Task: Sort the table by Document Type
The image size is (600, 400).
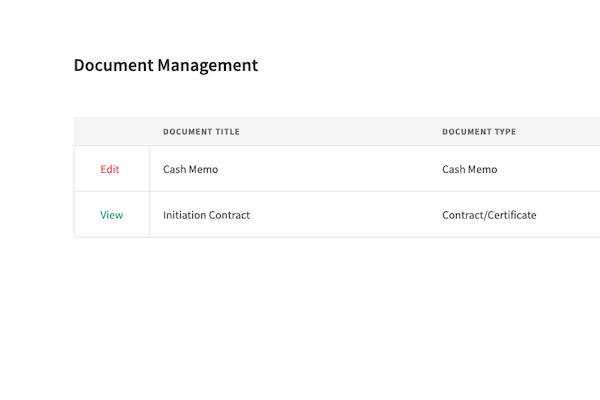Action: tap(479, 132)
